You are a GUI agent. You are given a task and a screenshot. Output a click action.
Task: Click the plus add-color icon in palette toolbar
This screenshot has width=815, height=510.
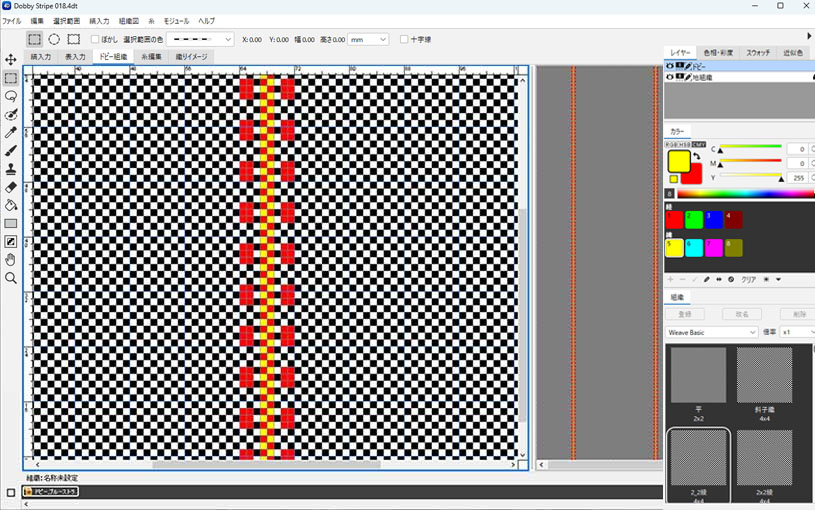(671, 280)
